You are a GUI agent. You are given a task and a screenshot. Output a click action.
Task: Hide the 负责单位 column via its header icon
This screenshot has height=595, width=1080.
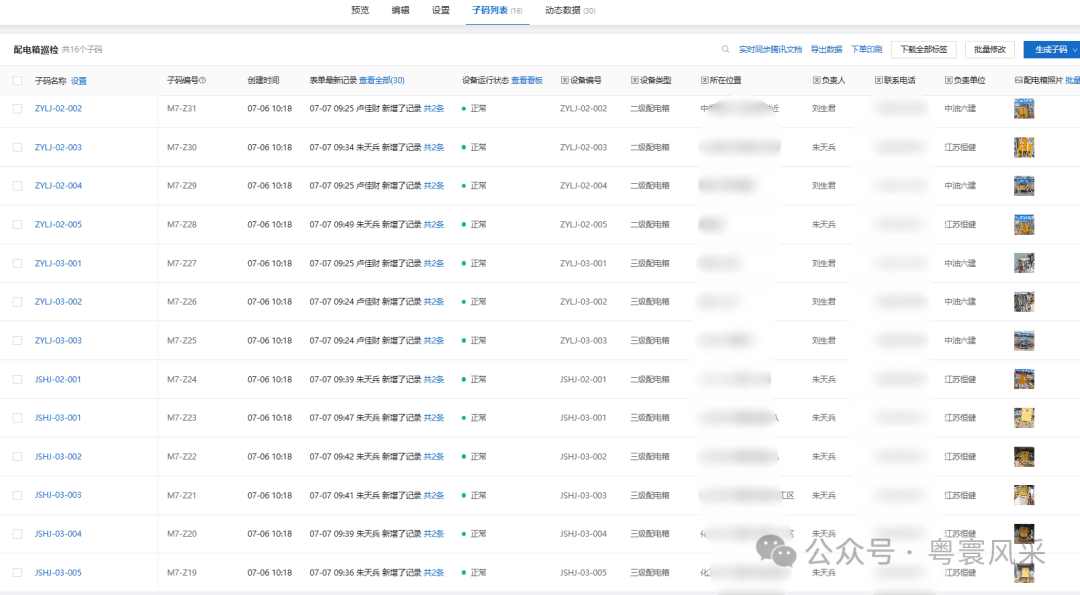pos(948,81)
